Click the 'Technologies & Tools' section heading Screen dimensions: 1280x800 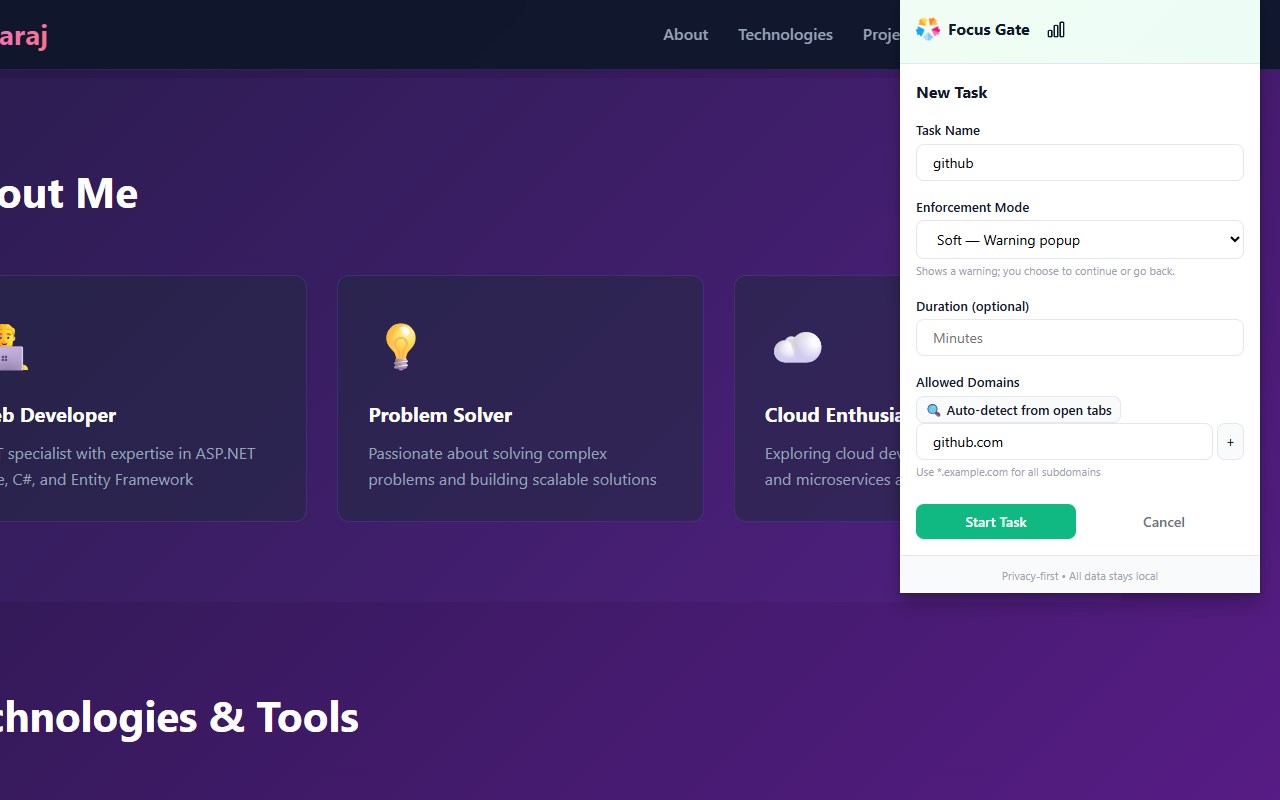coord(179,717)
